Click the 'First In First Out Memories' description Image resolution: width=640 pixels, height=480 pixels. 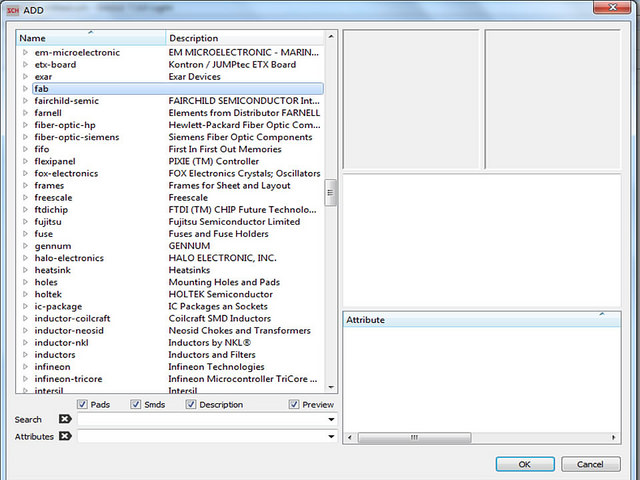coord(225,149)
